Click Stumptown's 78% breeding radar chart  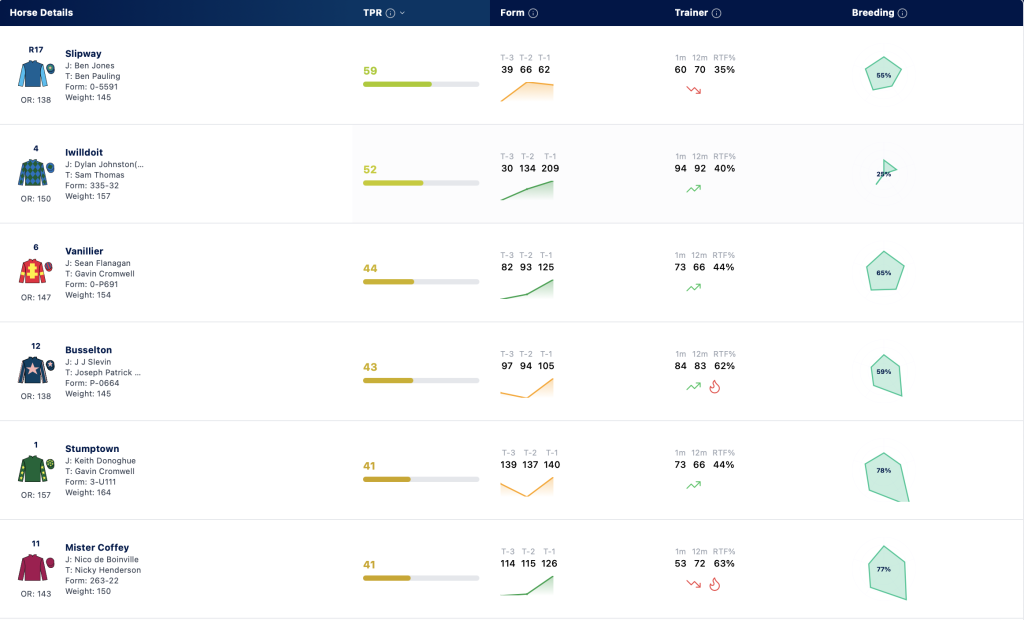[886, 477]
